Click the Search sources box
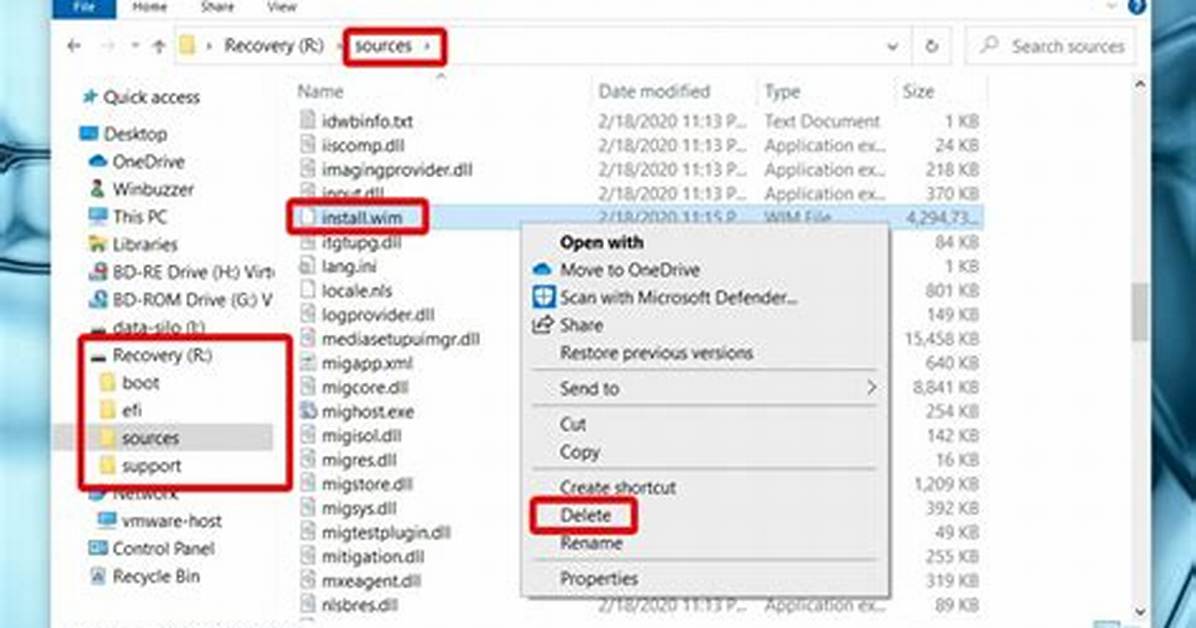 1050,47
